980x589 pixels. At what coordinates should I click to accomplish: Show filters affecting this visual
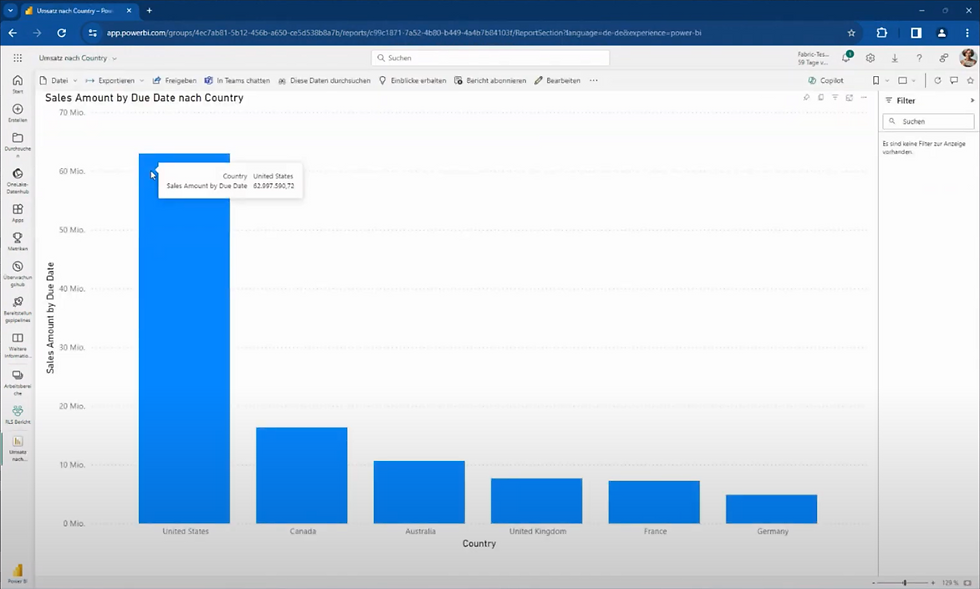(x=835, y=98)
